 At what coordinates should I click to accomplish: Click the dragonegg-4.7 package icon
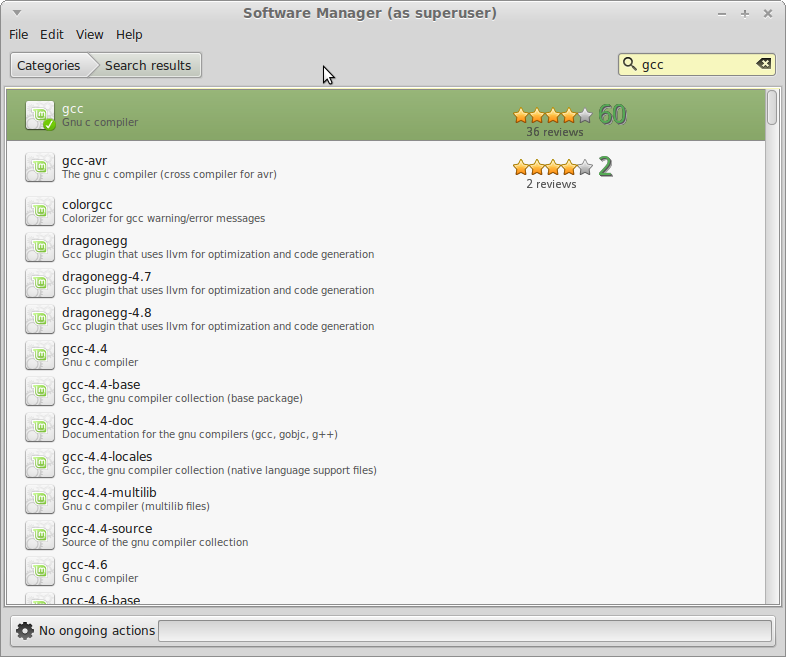(x=40, y=283)
